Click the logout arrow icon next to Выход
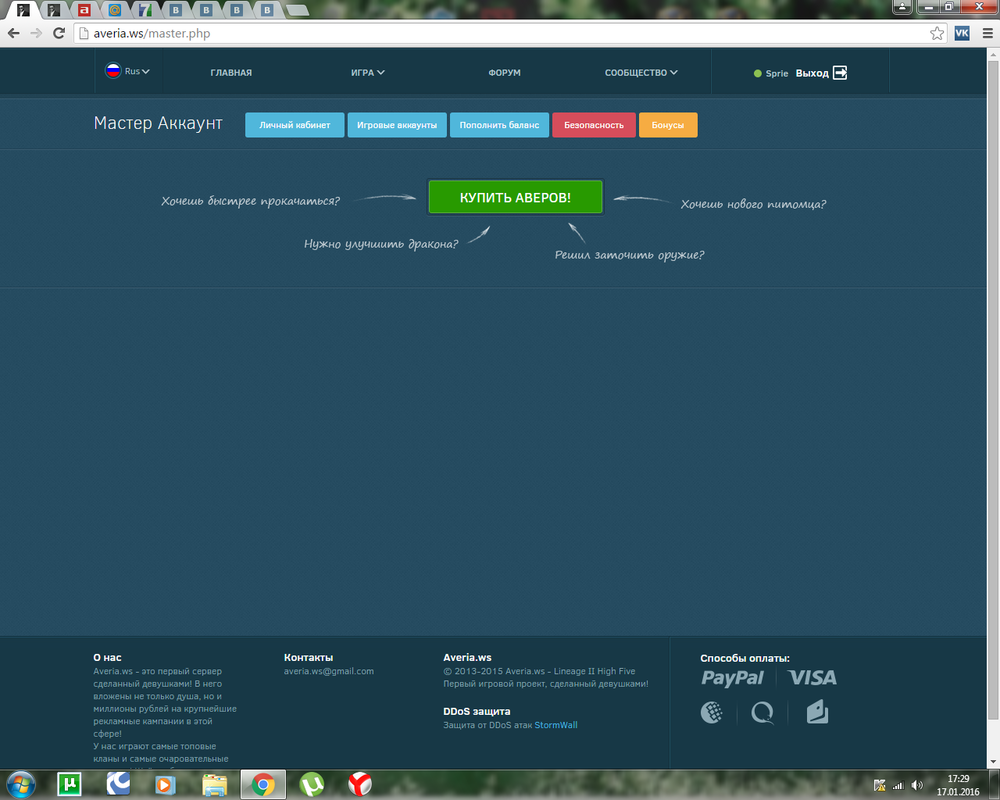 coord(840,73)
